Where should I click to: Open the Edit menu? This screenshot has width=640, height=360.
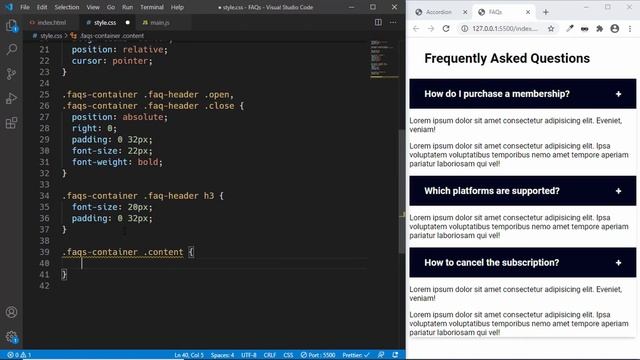[x=42, y=7]
